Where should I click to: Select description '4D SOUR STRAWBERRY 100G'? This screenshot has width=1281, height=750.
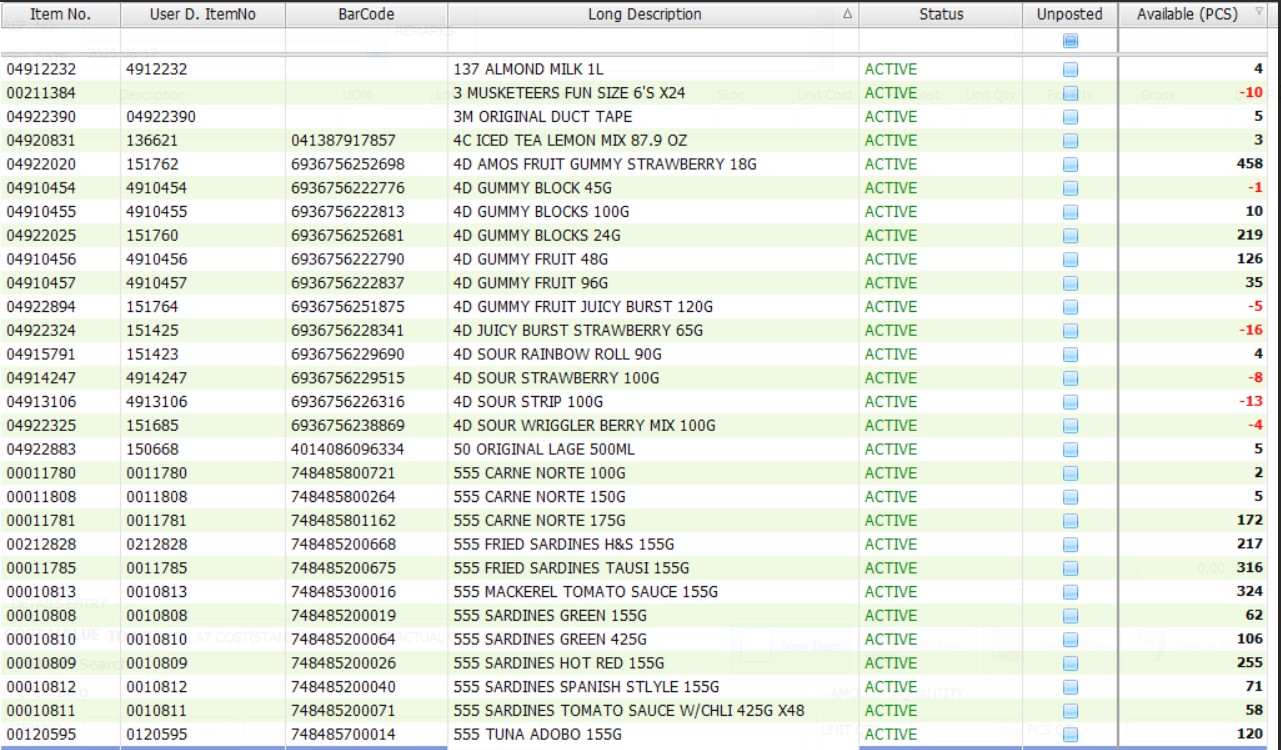556,378
